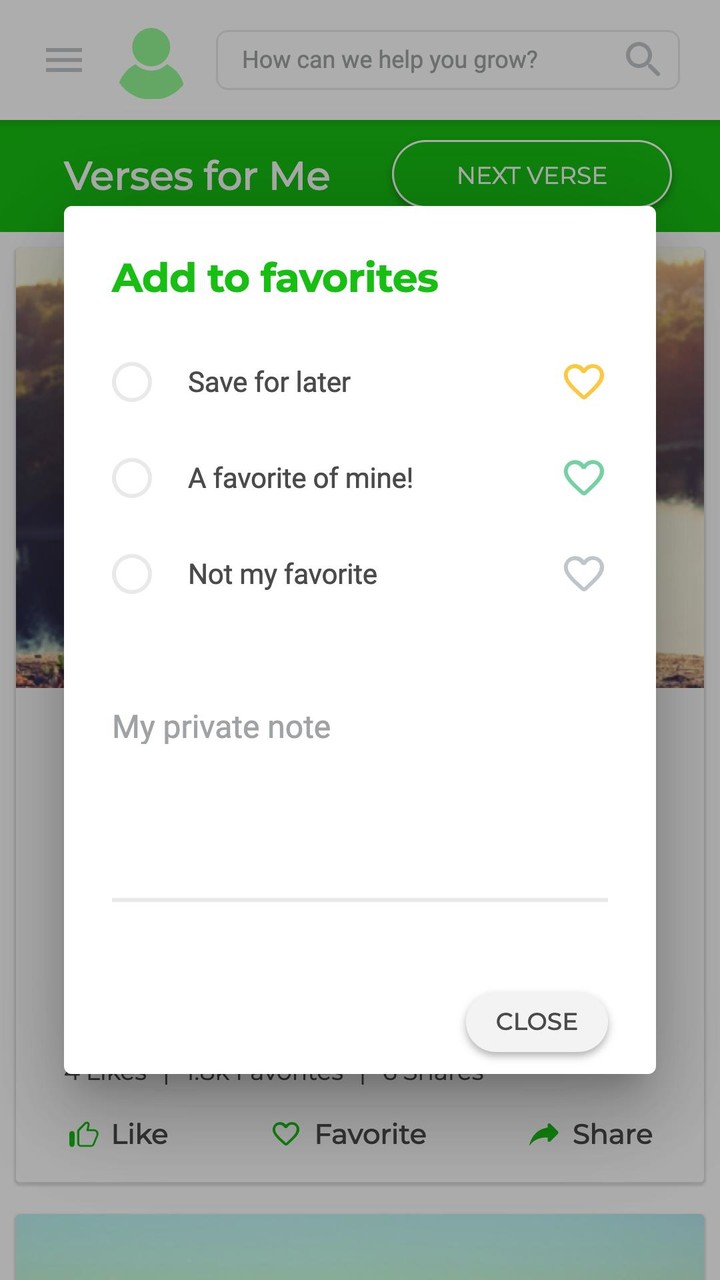The width and height of the screenshot is (720, 1280).
Task: Click the Favorite heart icon below the verse
Action: click(x=287, y=1134)
